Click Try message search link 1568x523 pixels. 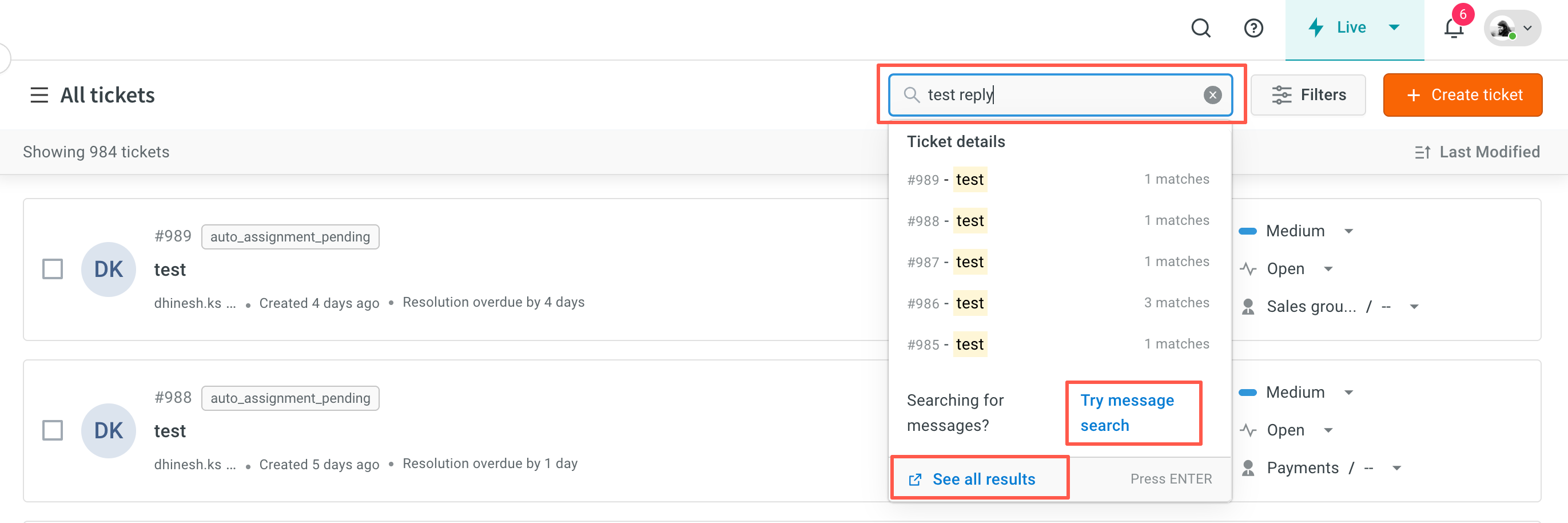tap(1127, 413)
